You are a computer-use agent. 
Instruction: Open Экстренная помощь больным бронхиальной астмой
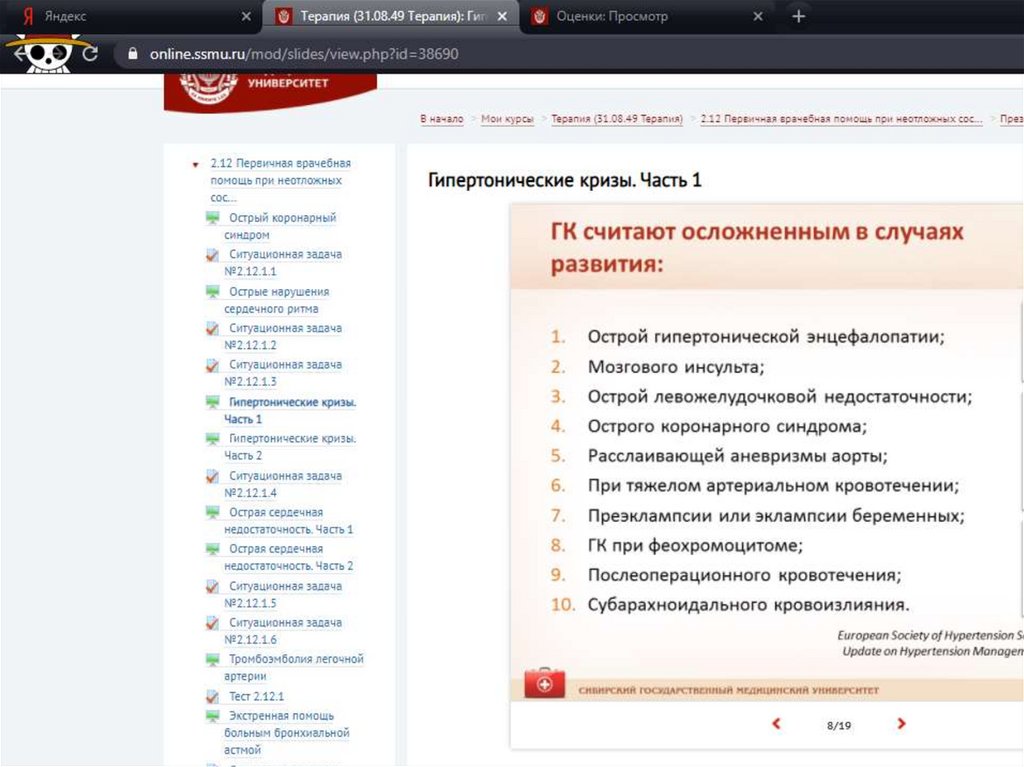(x=287, y=732)
